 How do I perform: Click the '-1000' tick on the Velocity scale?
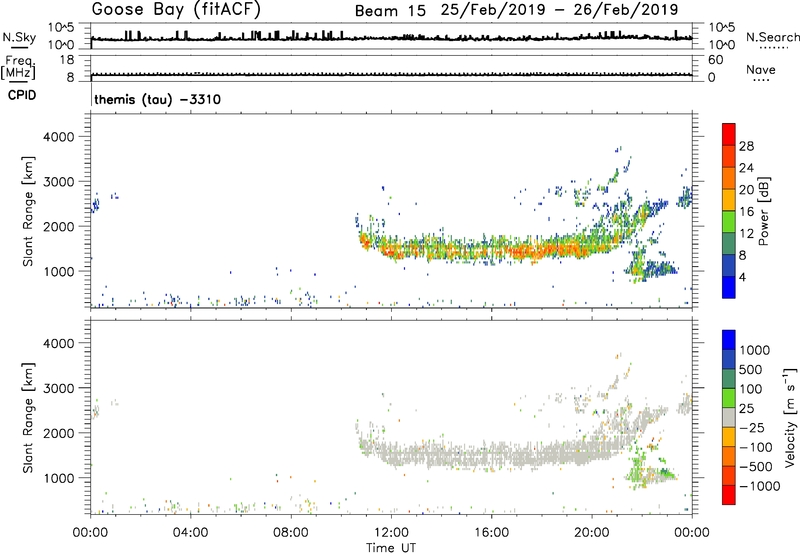pos(759,486)
